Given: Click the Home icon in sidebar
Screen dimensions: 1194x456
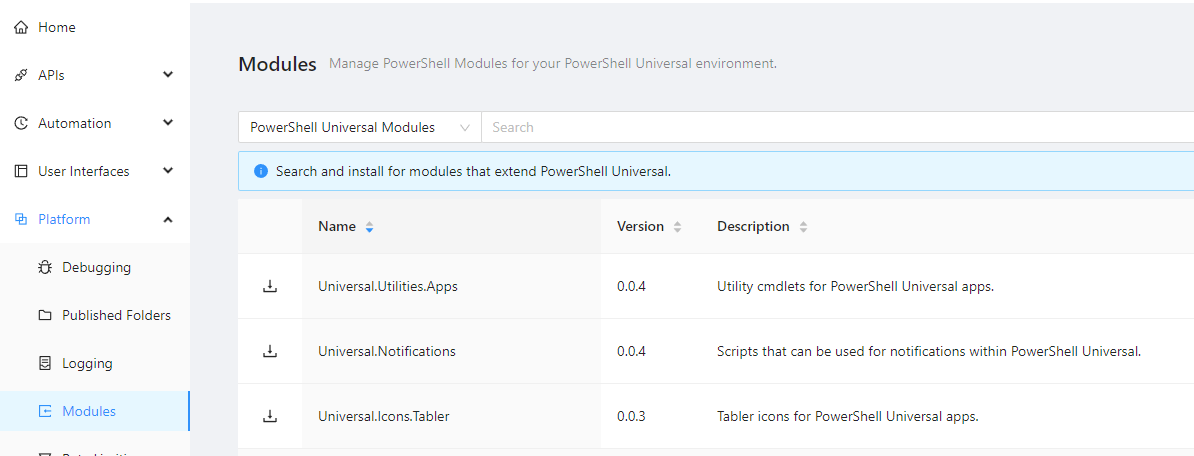Looking at the screenshot, I should [21, 27].
